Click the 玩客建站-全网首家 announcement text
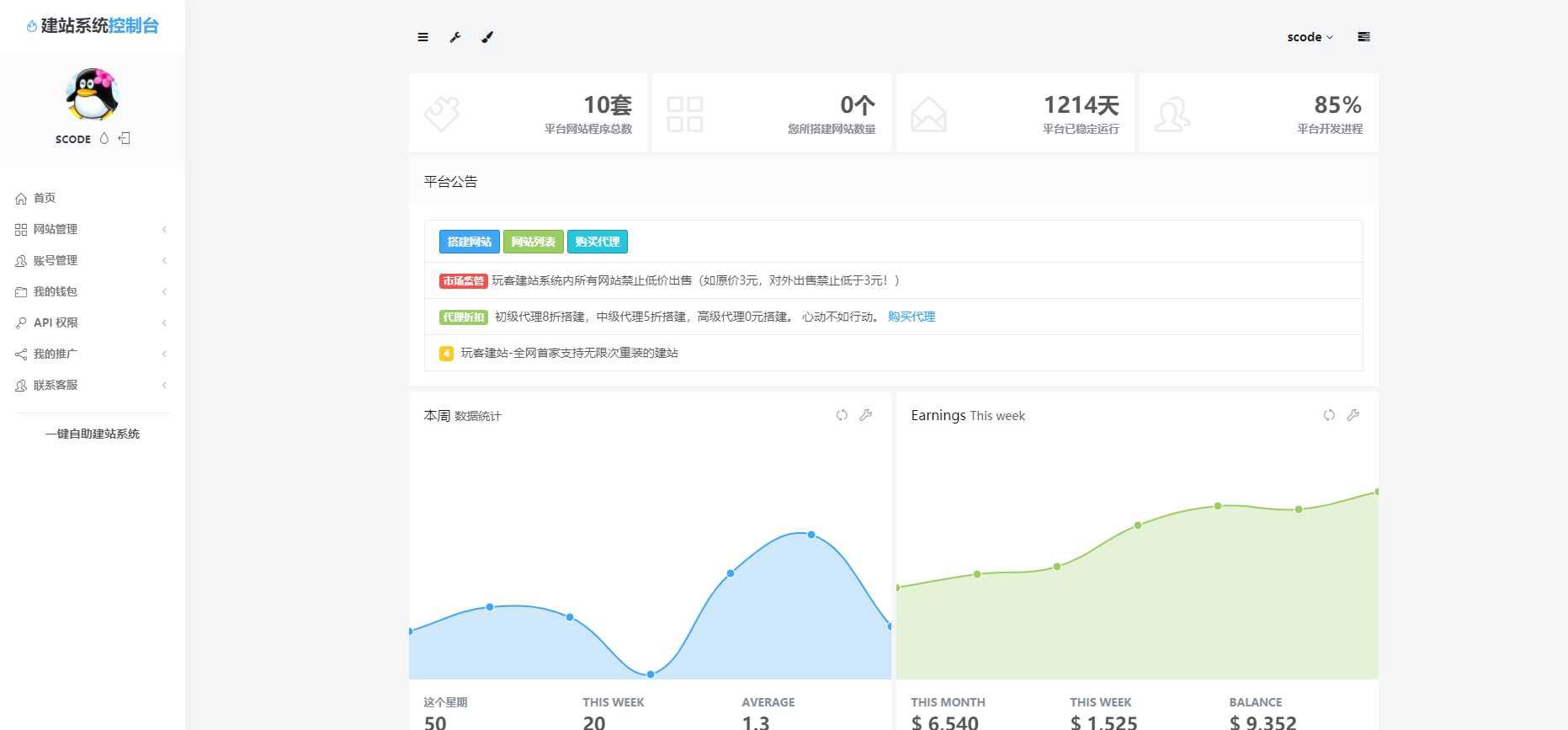Screen dimensions: 1568x730 569,353
